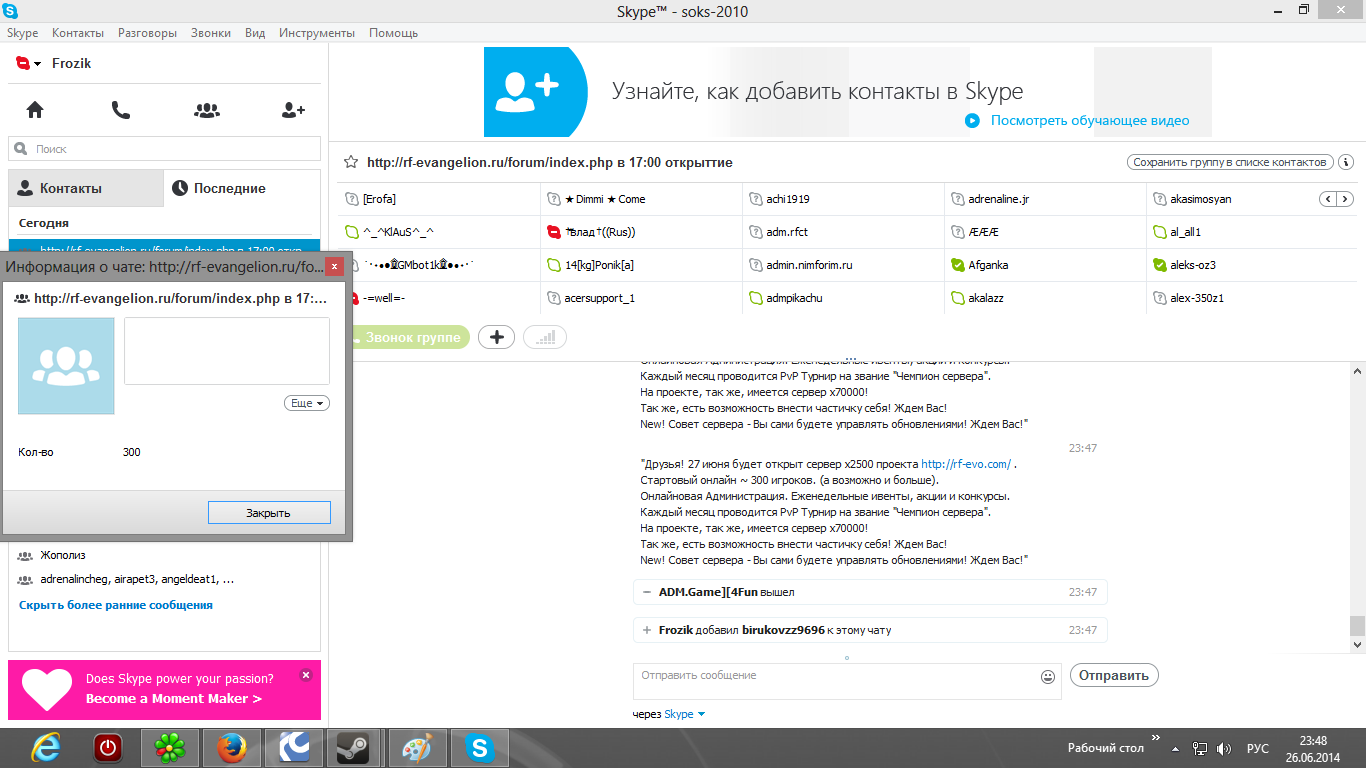
Task: Open the Frozik status dropdown arrow
Action: tap(37, 64)
